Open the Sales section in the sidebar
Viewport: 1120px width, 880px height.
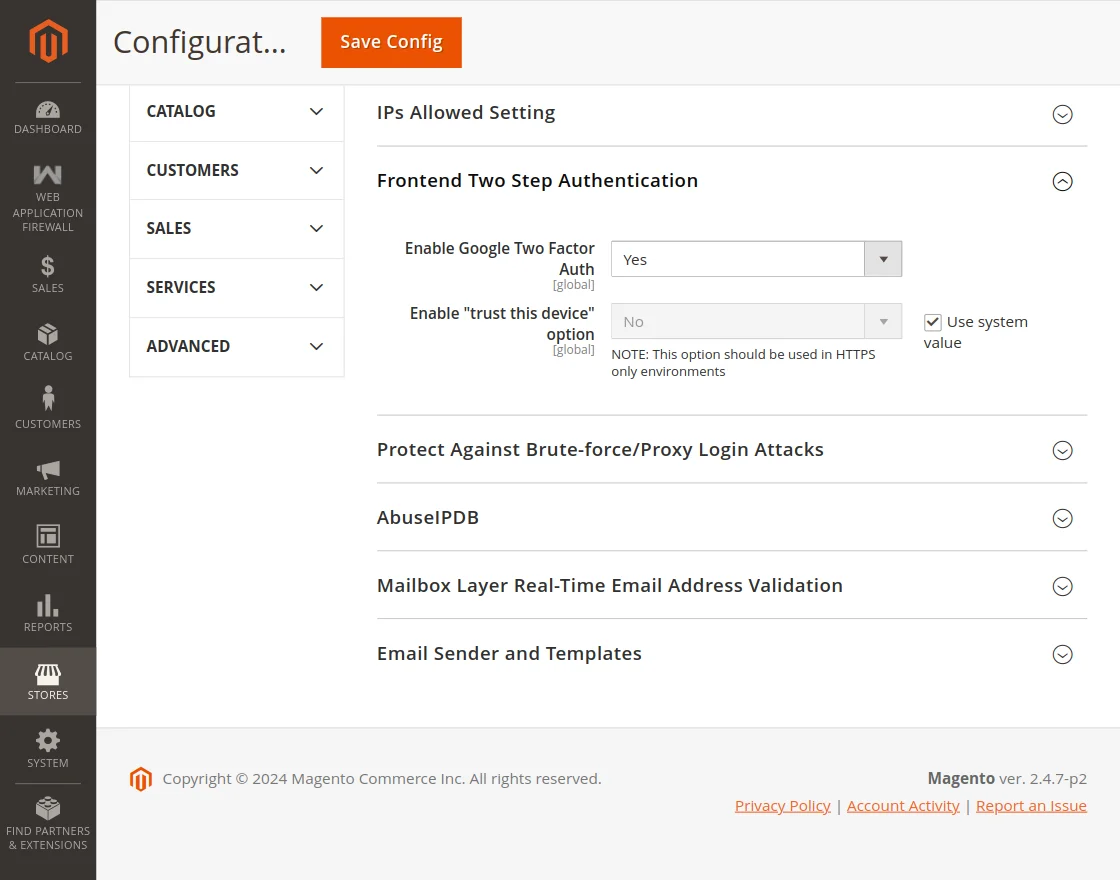click(x=47, y=275)
